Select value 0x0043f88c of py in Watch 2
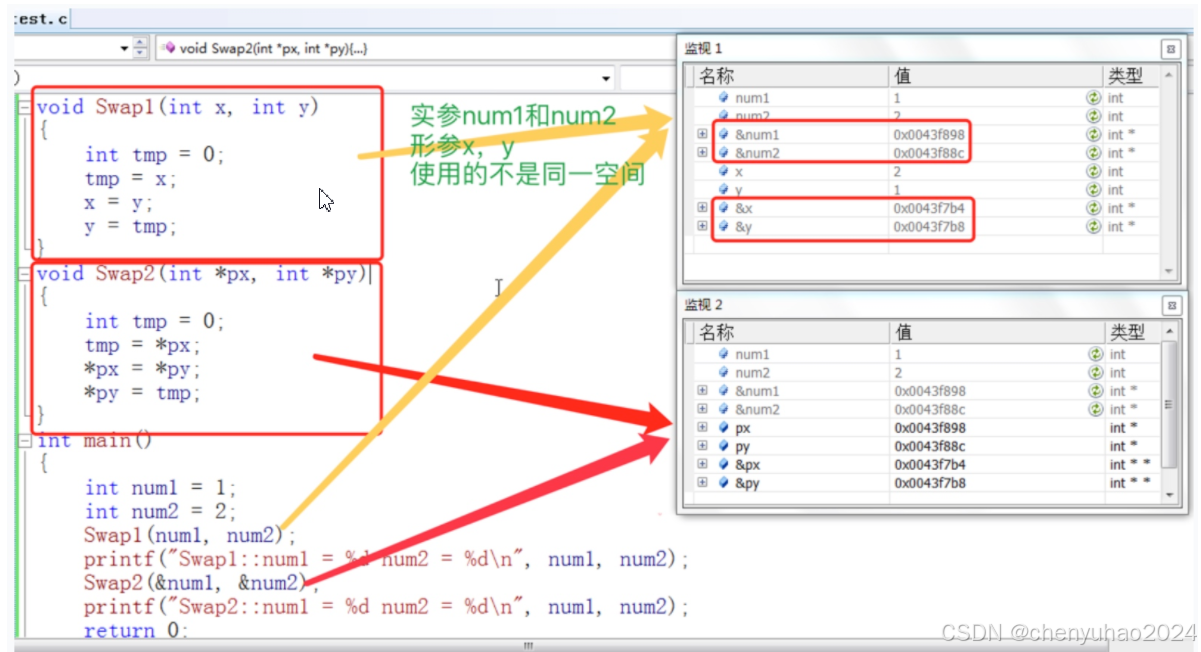The height and width of the screenshot is (652, 1201). click(930, 446)
